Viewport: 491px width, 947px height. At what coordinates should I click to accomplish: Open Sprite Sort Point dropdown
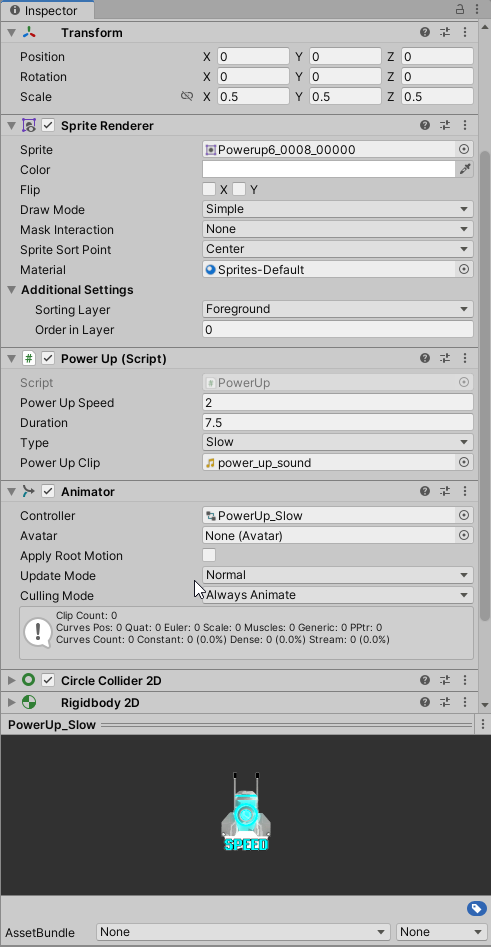pyautogui.click(x=338, y=249)
